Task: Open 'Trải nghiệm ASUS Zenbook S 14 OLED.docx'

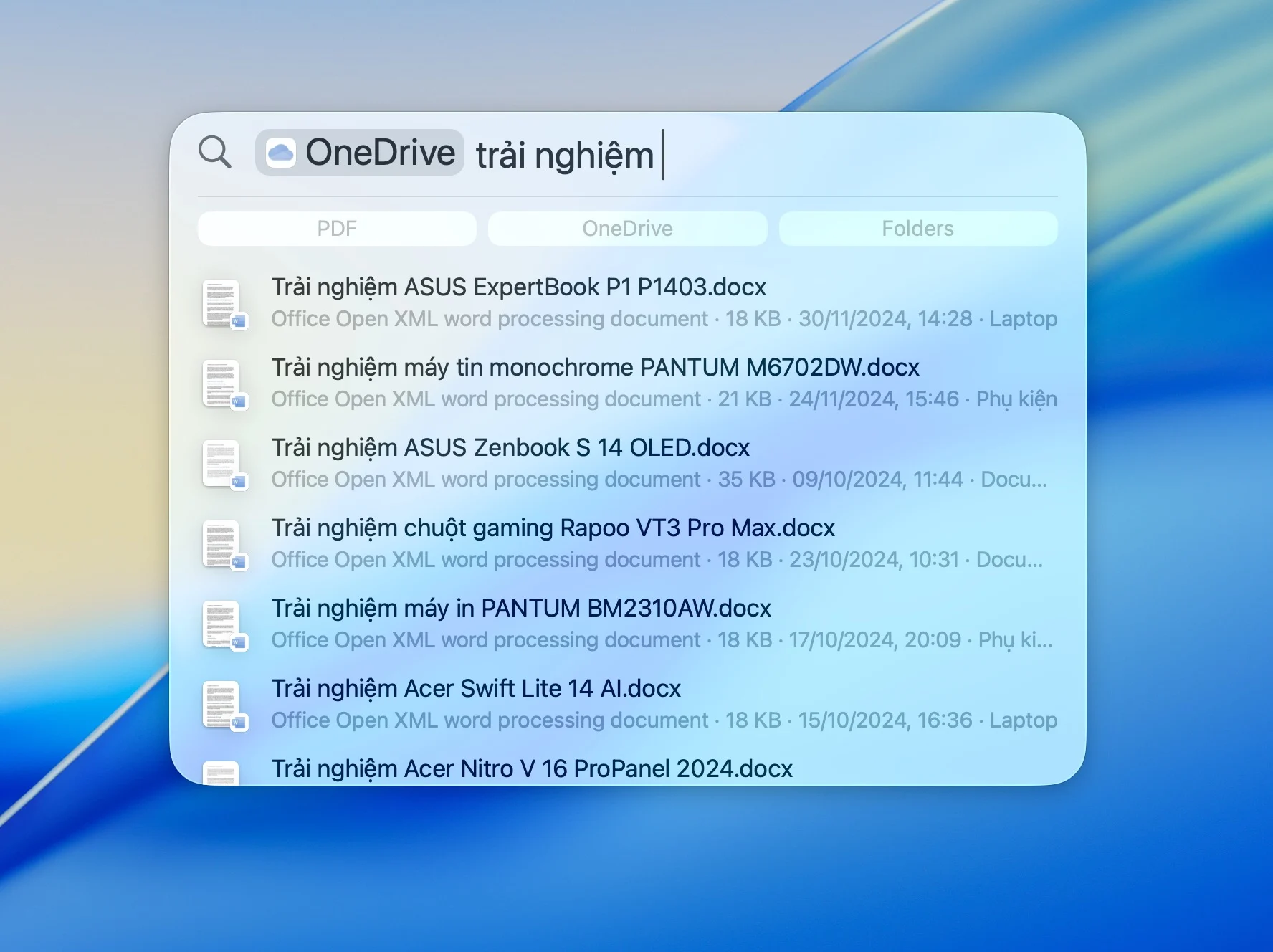Action: click(510, 448)
